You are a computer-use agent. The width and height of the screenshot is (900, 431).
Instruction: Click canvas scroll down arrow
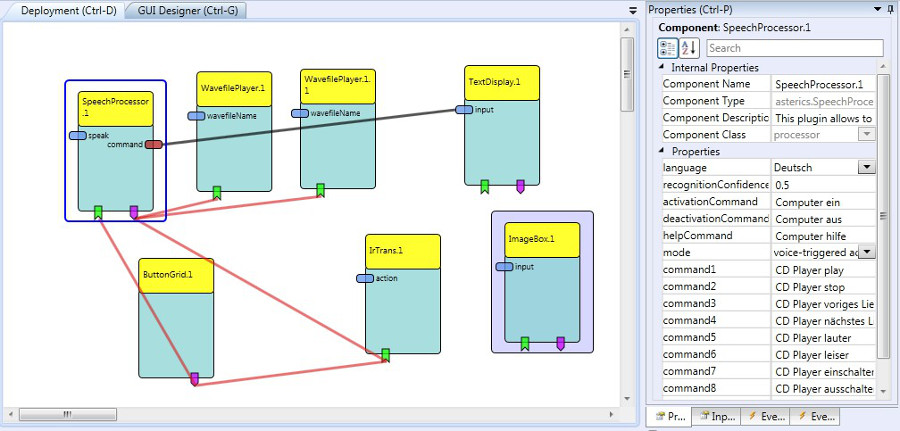[x=627, y=398]
